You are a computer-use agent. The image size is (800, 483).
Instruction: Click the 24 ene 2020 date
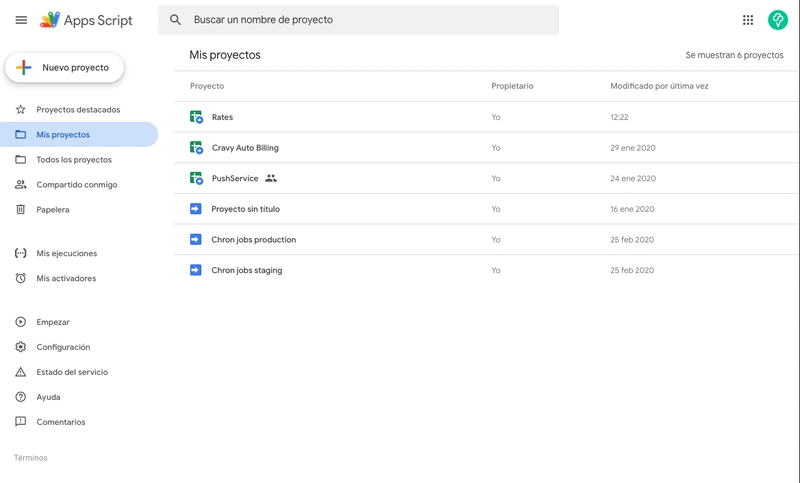point(633,178)
